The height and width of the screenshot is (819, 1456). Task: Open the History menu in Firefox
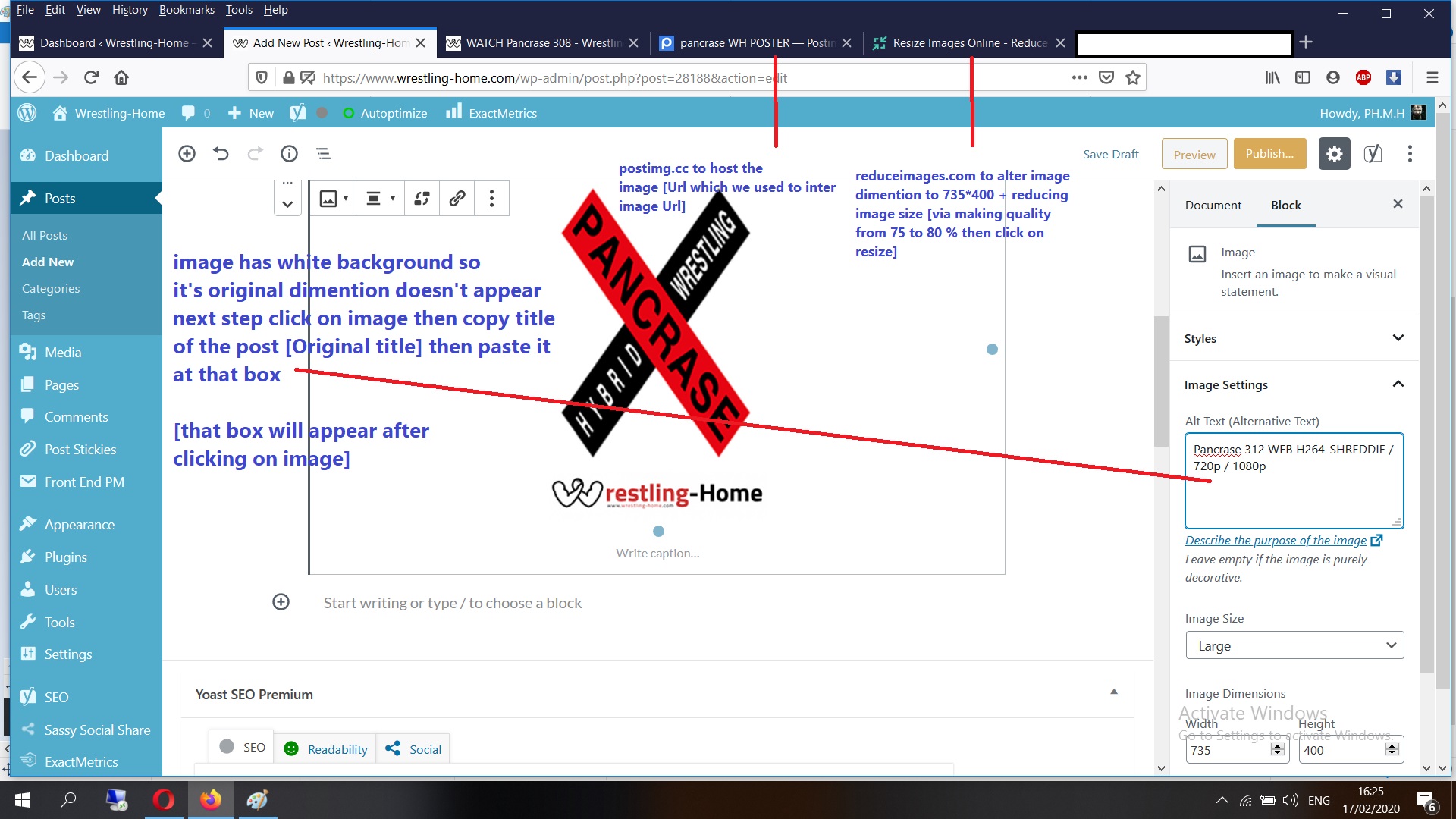click(x=130, y=10)
